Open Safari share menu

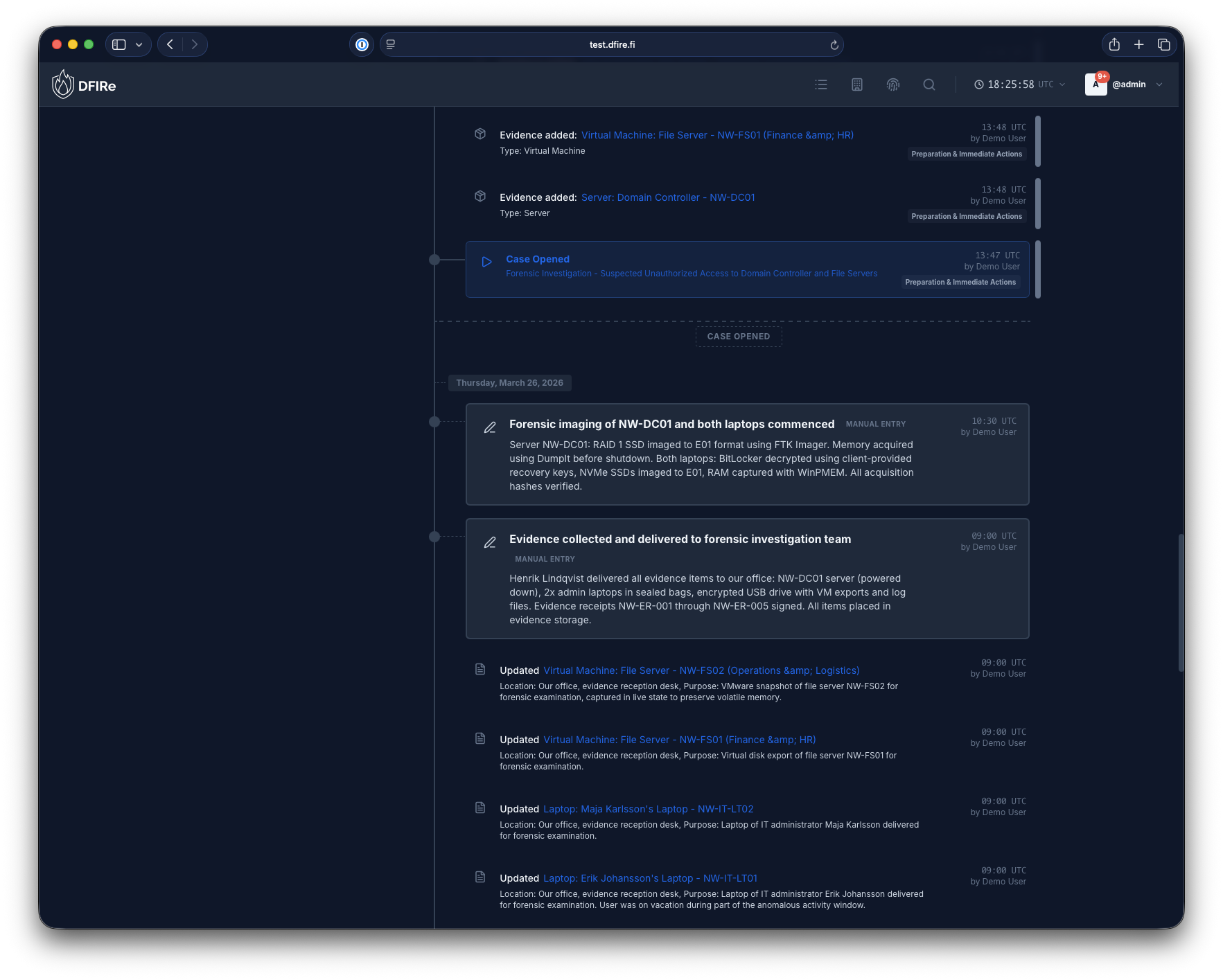click(x=1114, y=44)
